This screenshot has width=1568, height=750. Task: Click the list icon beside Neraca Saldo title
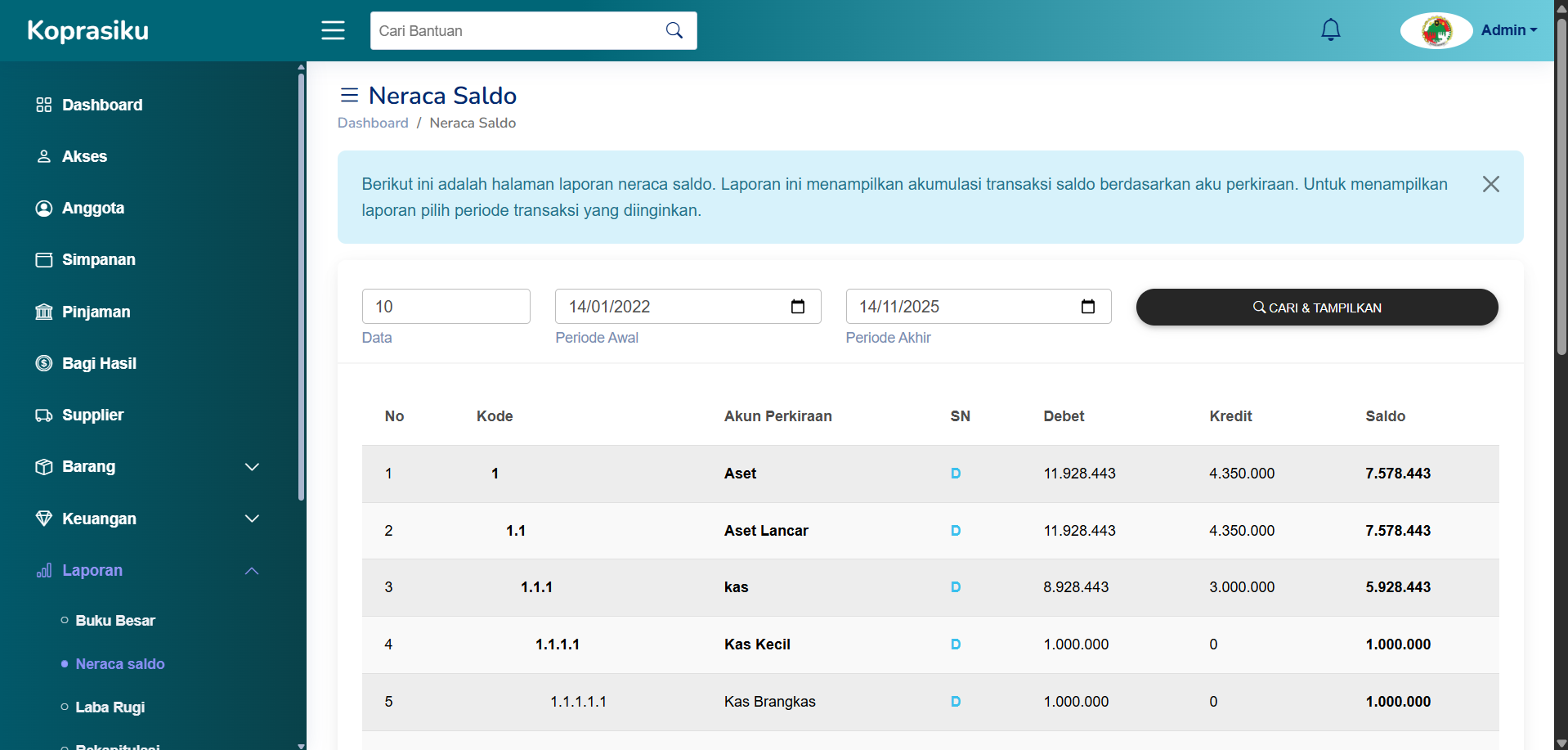pyautogui.click(x=349, y=96)
